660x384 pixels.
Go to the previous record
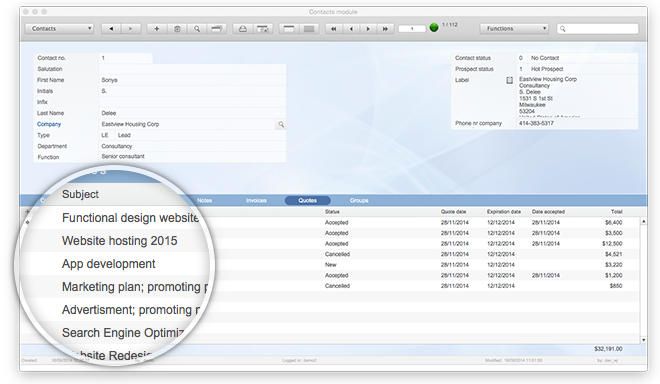[x=351, y=29]
